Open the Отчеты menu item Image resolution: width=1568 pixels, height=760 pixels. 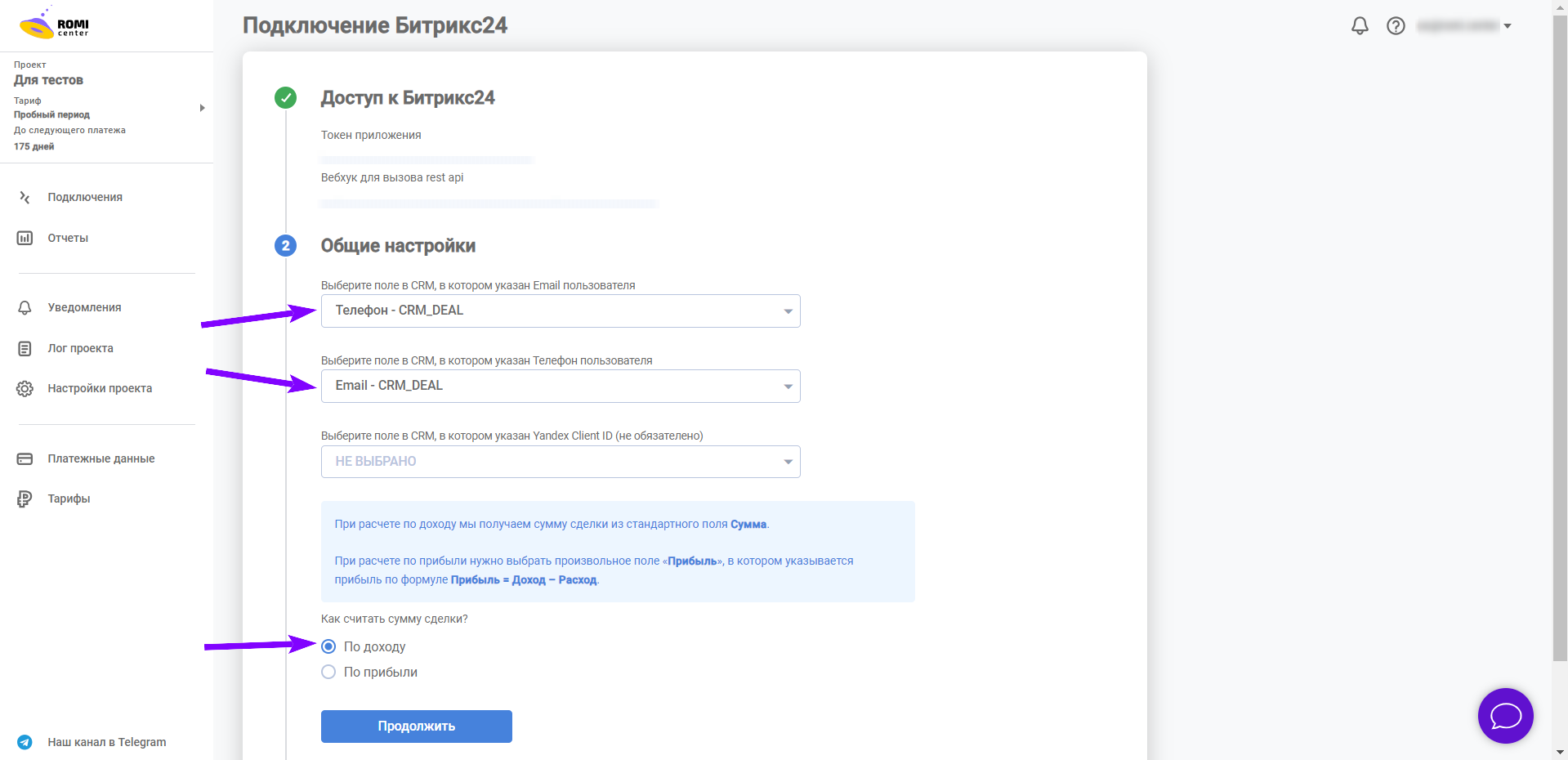pyautogui.click(x=68, y=238)
